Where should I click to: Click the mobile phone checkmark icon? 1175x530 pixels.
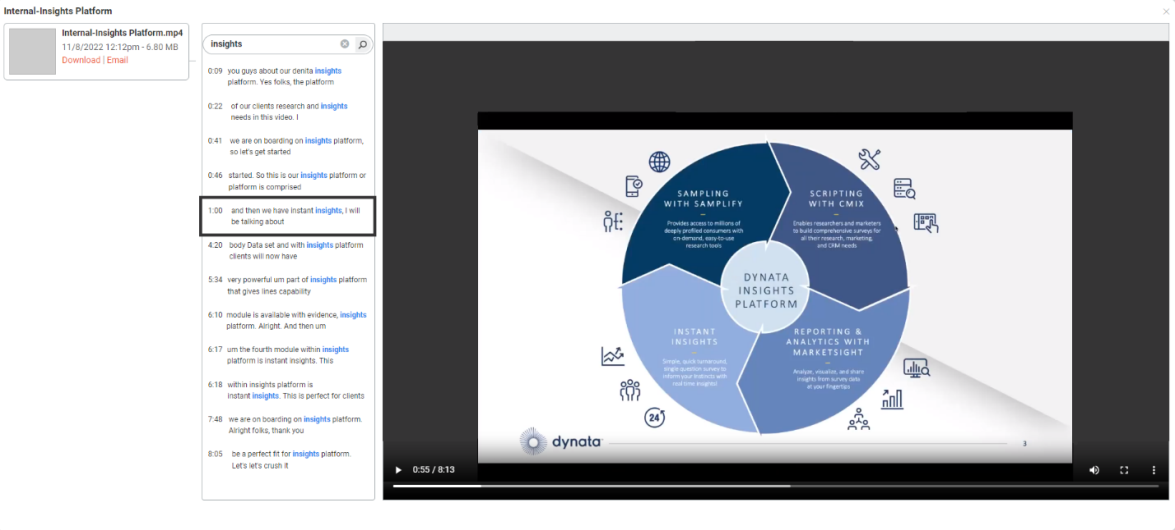click(633, 187)
